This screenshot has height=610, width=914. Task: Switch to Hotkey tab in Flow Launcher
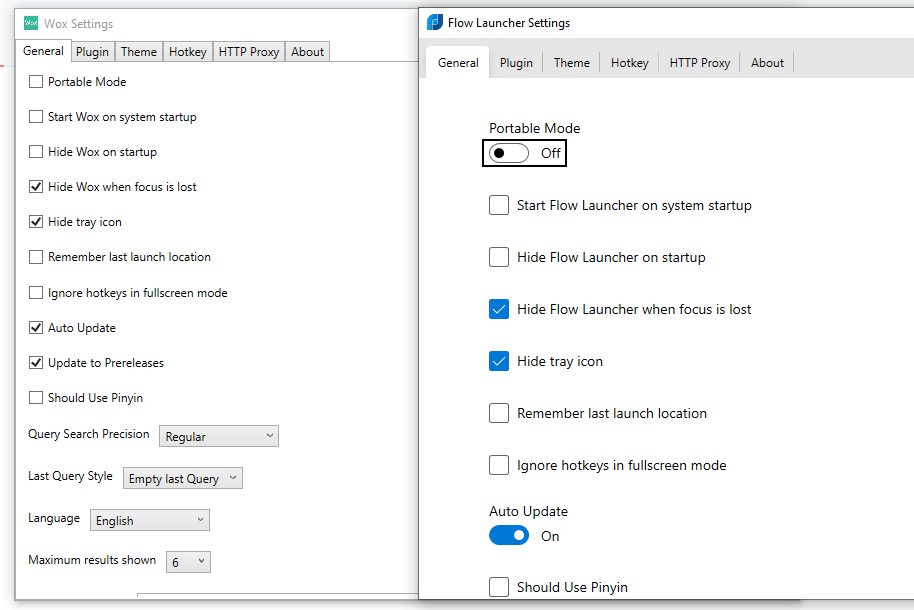coord(630,63)
